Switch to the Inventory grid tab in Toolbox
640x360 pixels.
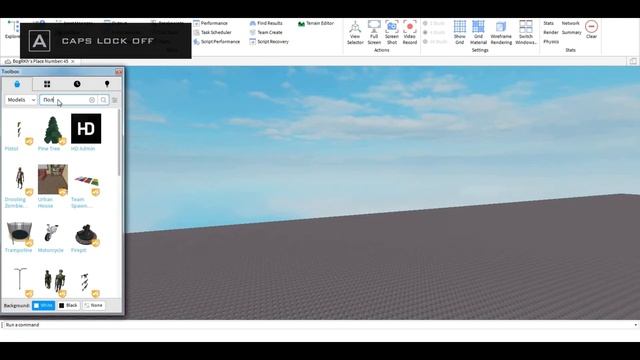tap(47, 84)
